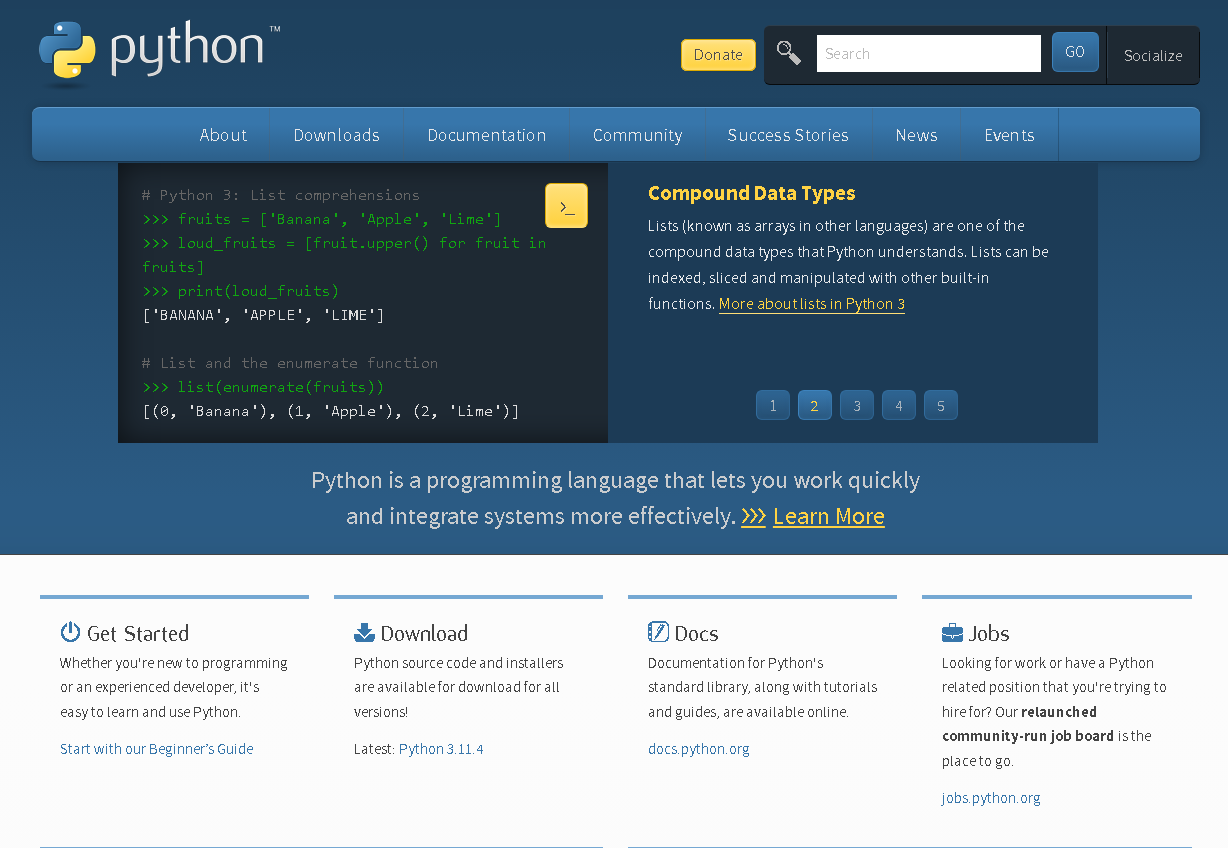Open the Downloads menu
Viewport: 1228px width, 848px height.
click(x=337, y=135)
